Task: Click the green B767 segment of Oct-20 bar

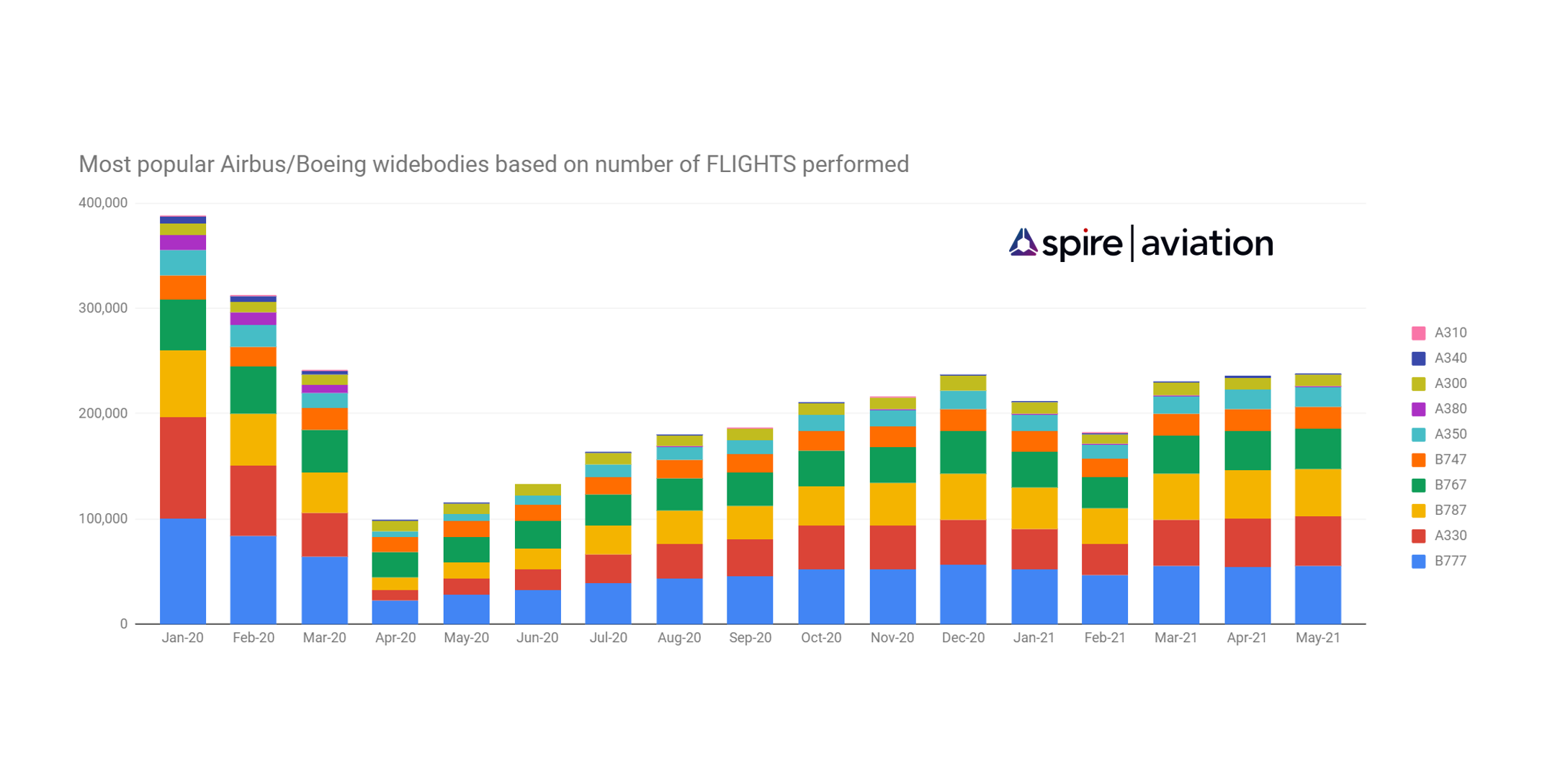Action: point(821,469)
